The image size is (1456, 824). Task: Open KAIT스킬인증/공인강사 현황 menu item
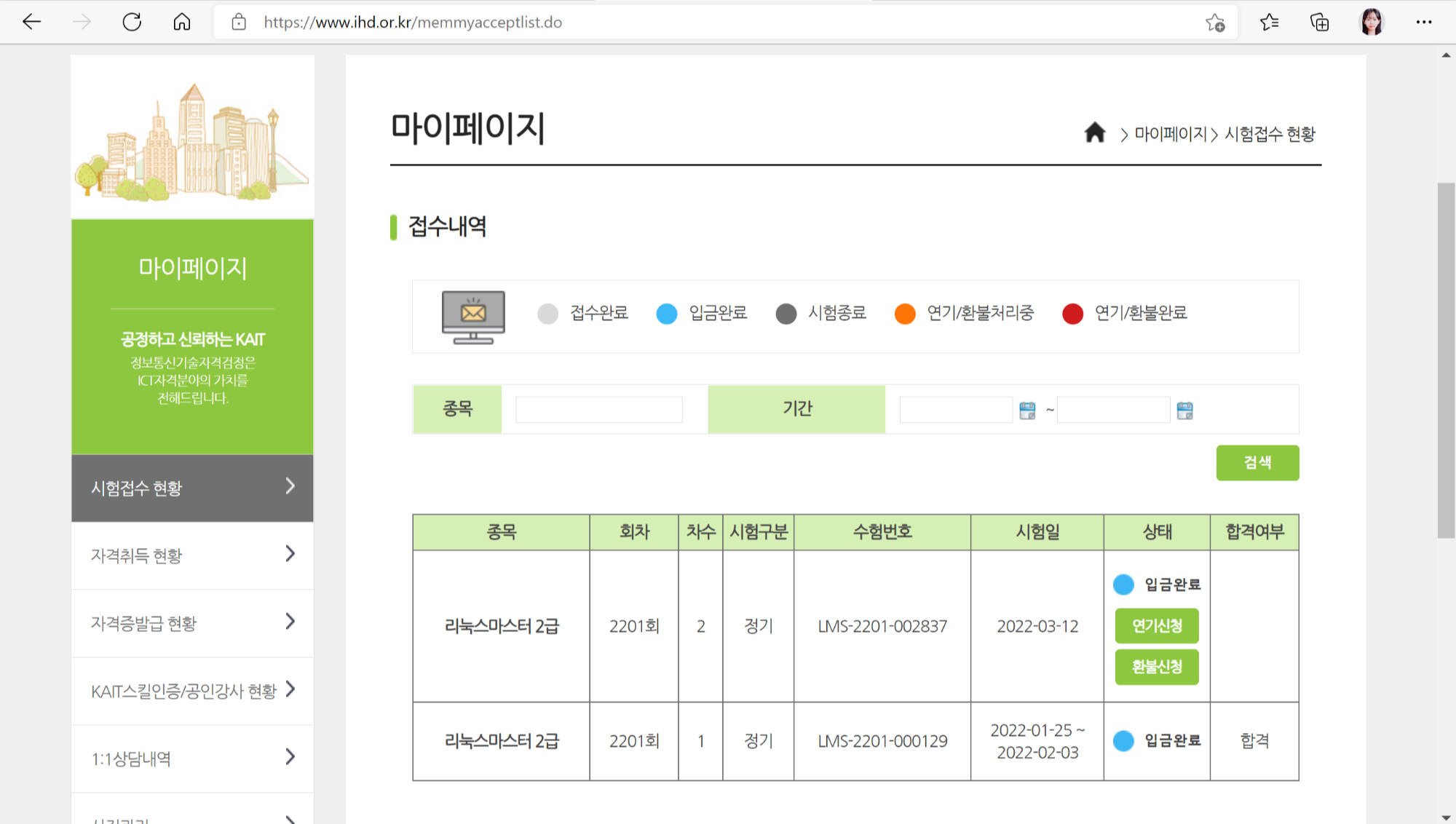tap(183, 691)
